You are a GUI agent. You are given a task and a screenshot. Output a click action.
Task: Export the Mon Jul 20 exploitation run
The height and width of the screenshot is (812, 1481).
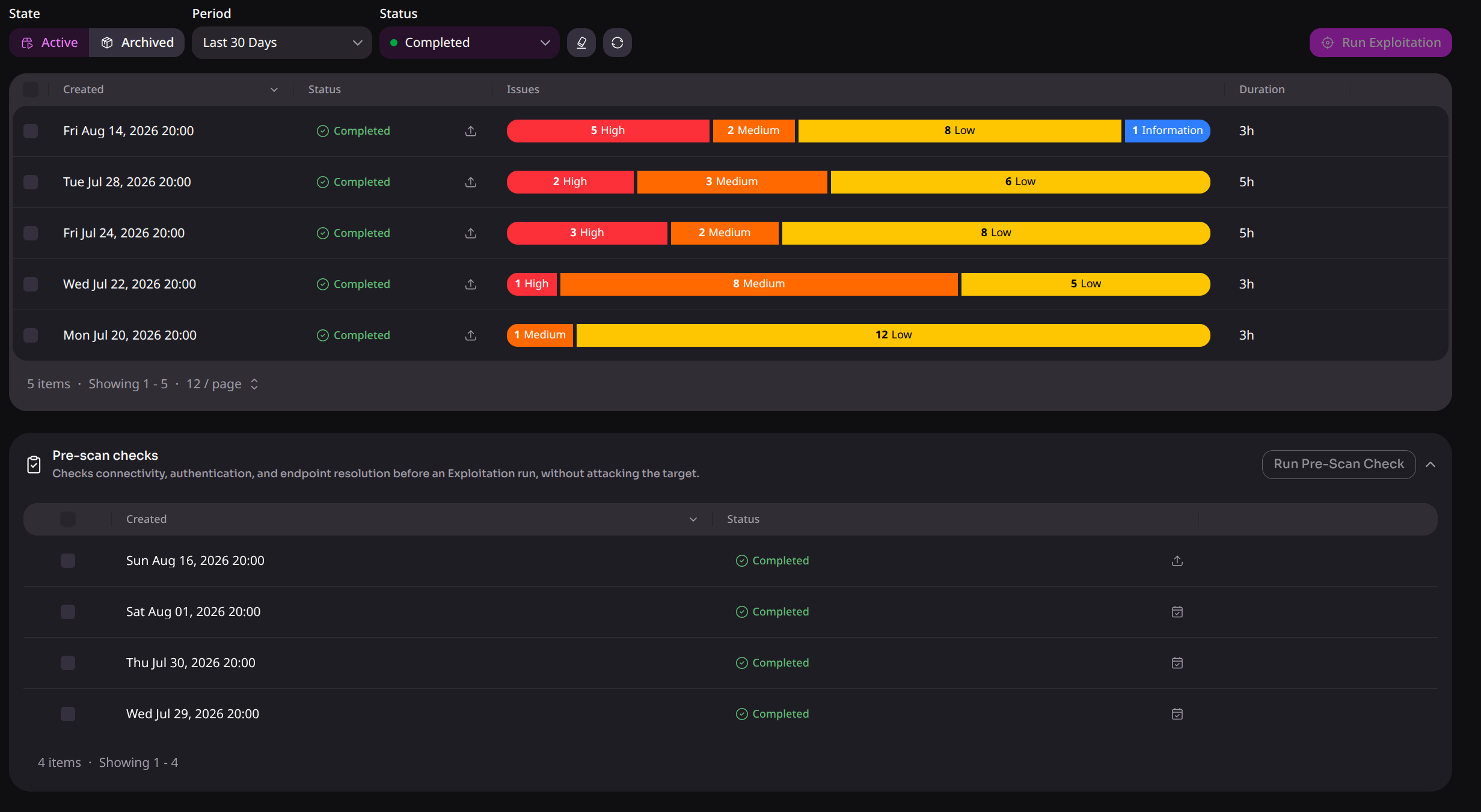471,335
